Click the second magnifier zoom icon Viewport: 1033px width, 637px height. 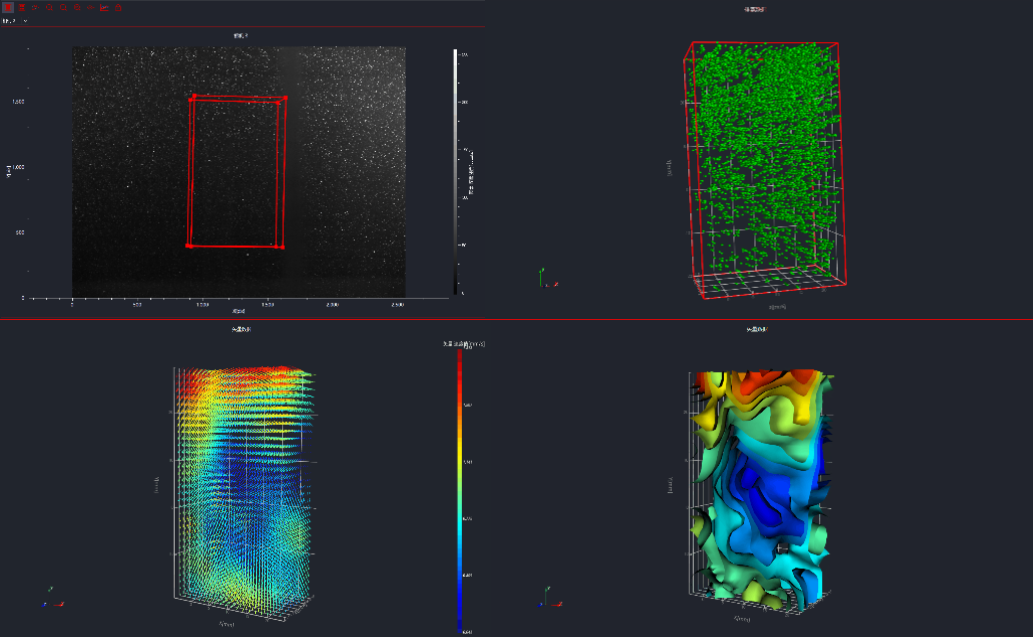coord(63,7)
